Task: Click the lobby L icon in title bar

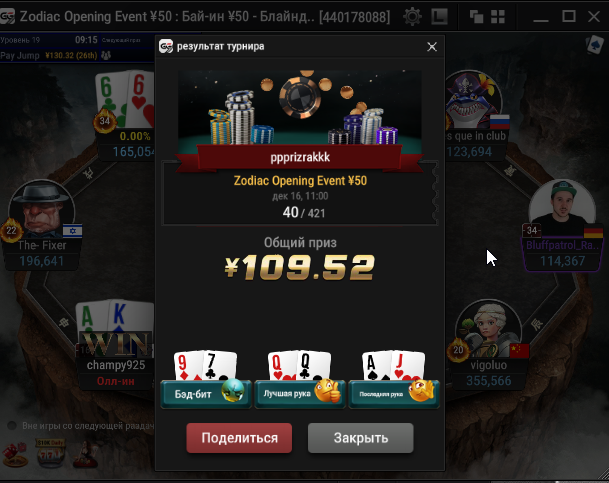Action: click(x=440, y=17)
